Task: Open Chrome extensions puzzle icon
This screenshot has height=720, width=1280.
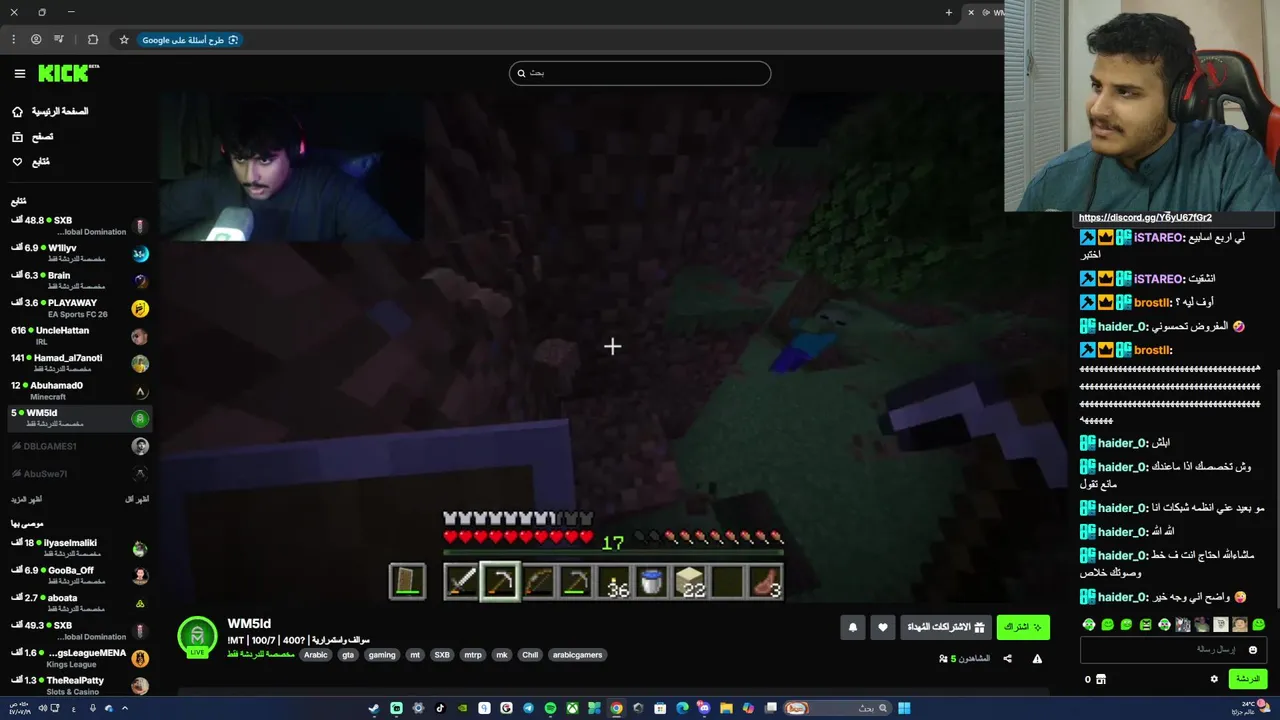Action: click(x=93, y=40)
